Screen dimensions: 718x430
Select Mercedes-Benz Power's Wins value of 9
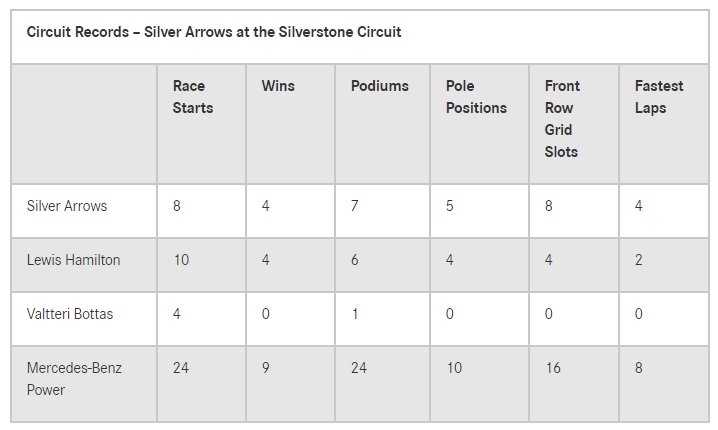click(x=266, y=368)
